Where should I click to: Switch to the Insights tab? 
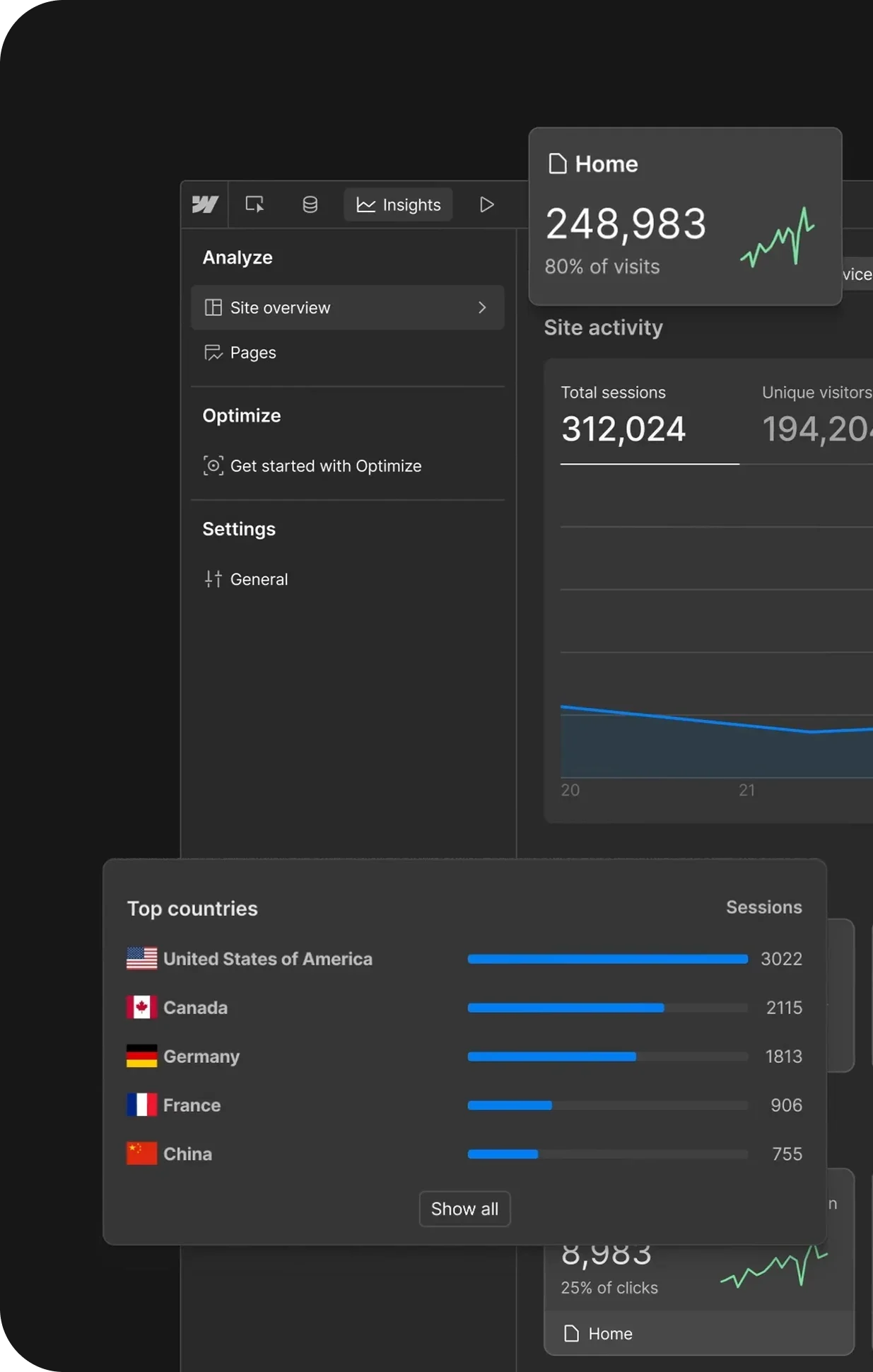398,204
